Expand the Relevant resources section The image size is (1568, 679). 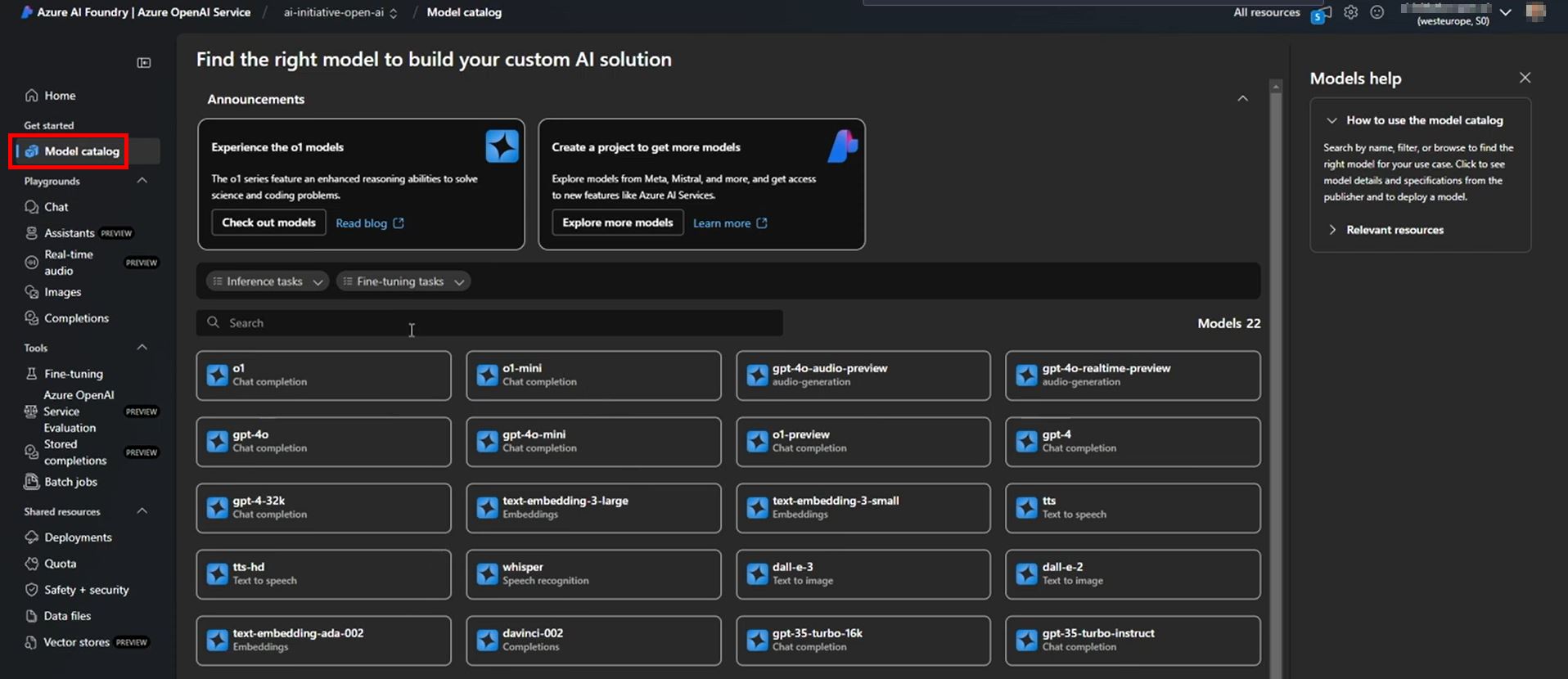click(x=1331, y=230)
